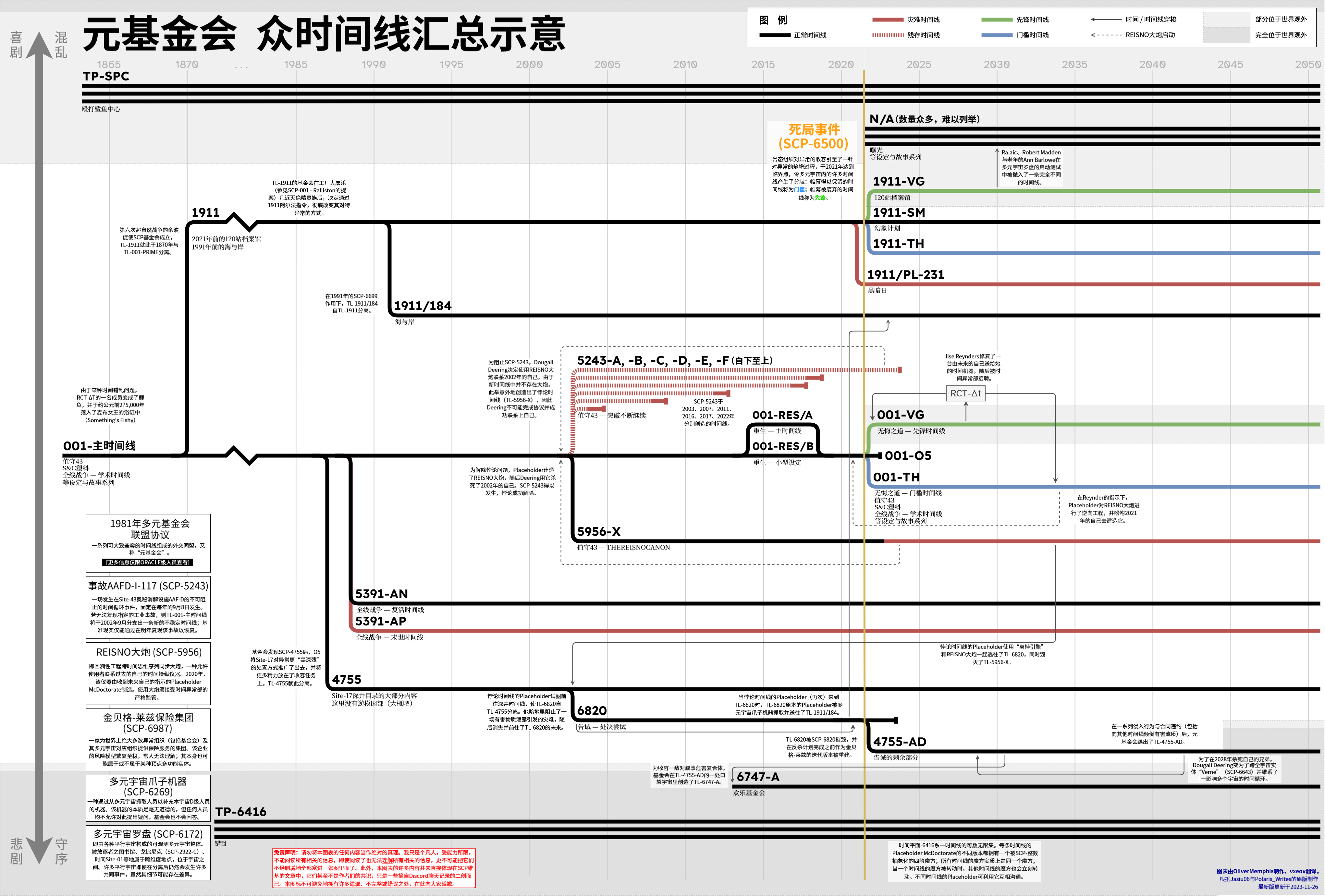This screenshot has width=1325, height=896.
Task: Select the 多元宇宙罗盘 (SCP-6172) info box
Action: pyautogui.click(x=148, y=853)
